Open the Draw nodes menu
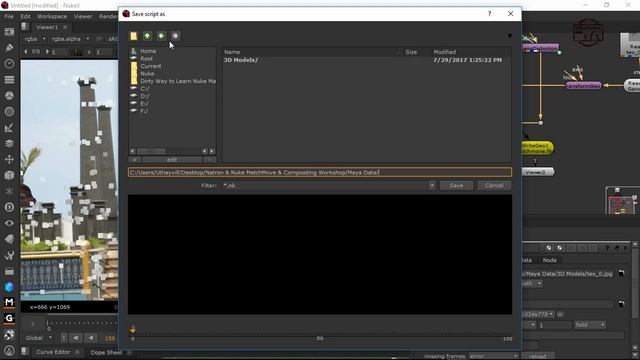 pos(9,48)
